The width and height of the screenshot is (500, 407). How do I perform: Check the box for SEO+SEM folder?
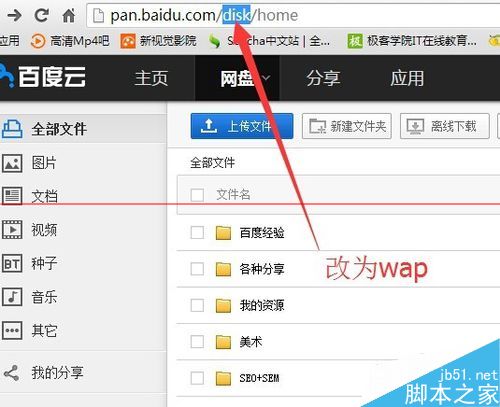(x=197, y=378)
